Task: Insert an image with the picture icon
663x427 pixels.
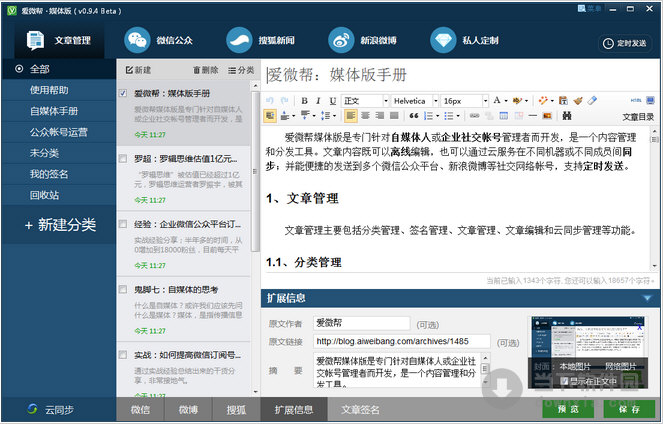Action: [x=547, y=115]
